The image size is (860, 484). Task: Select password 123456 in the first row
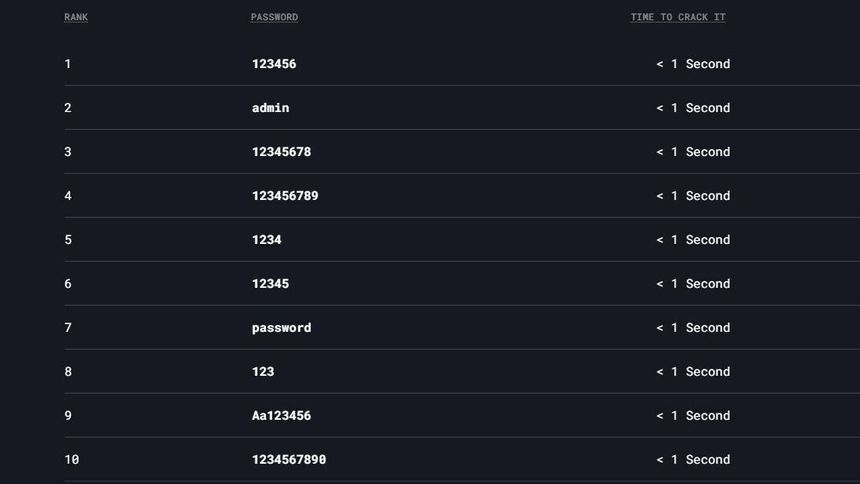[274, 64]
